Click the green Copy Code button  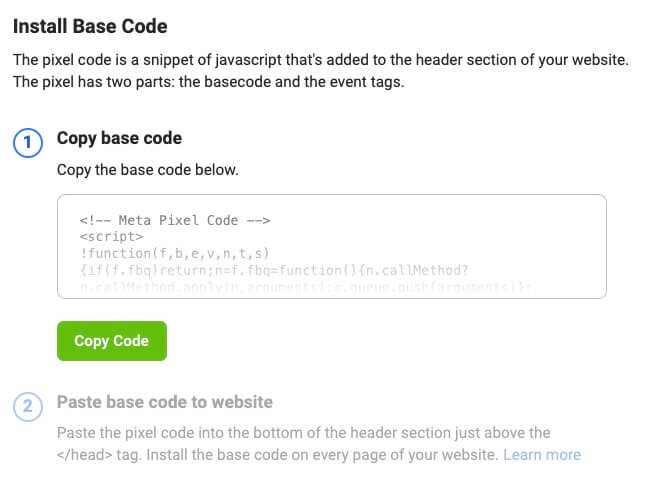[x=112, y=341]
